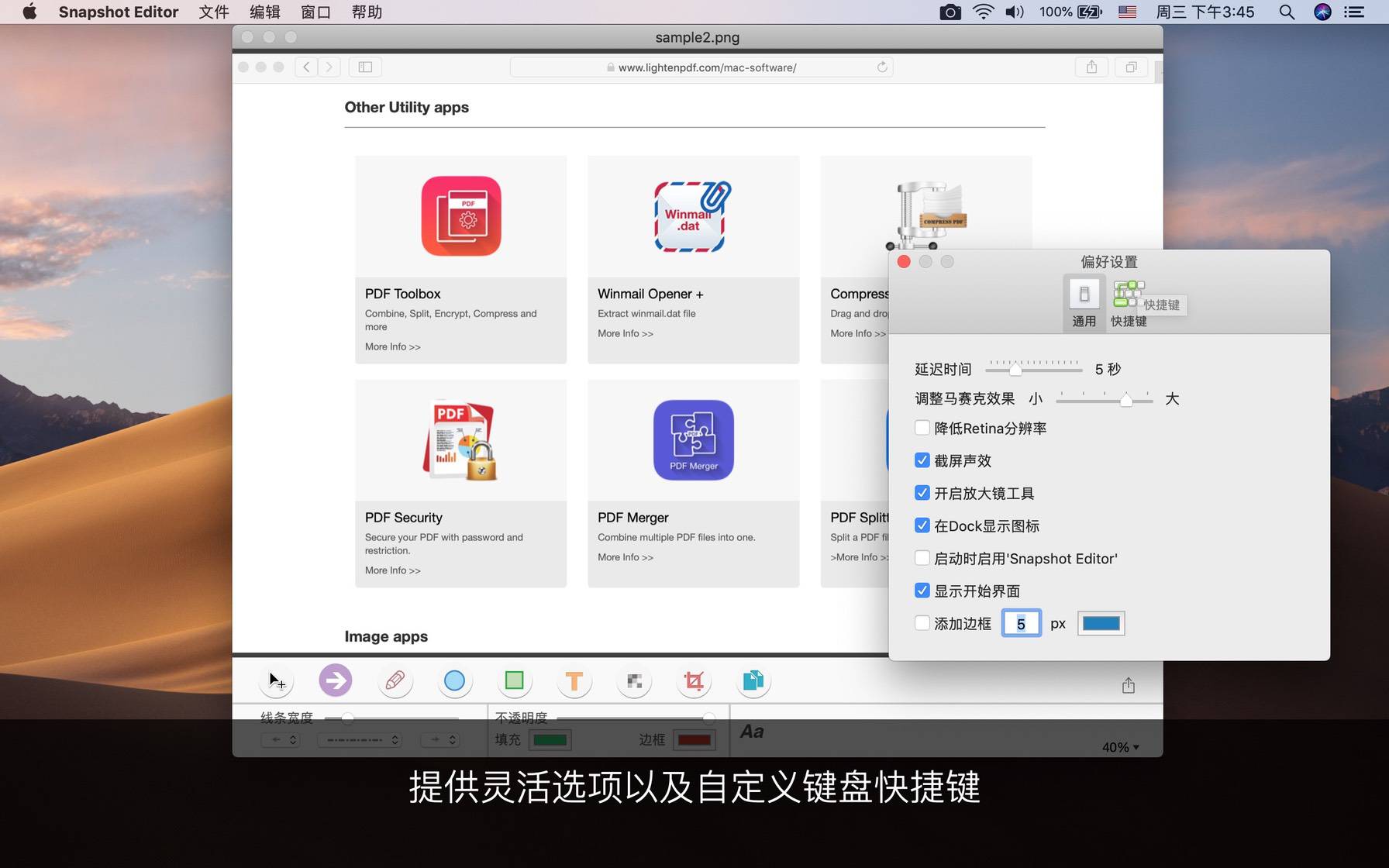Select the blue Ellipse shape tool
This screenshot has width=1389, height=868.
pyautogui.click(x=455, y=681)
